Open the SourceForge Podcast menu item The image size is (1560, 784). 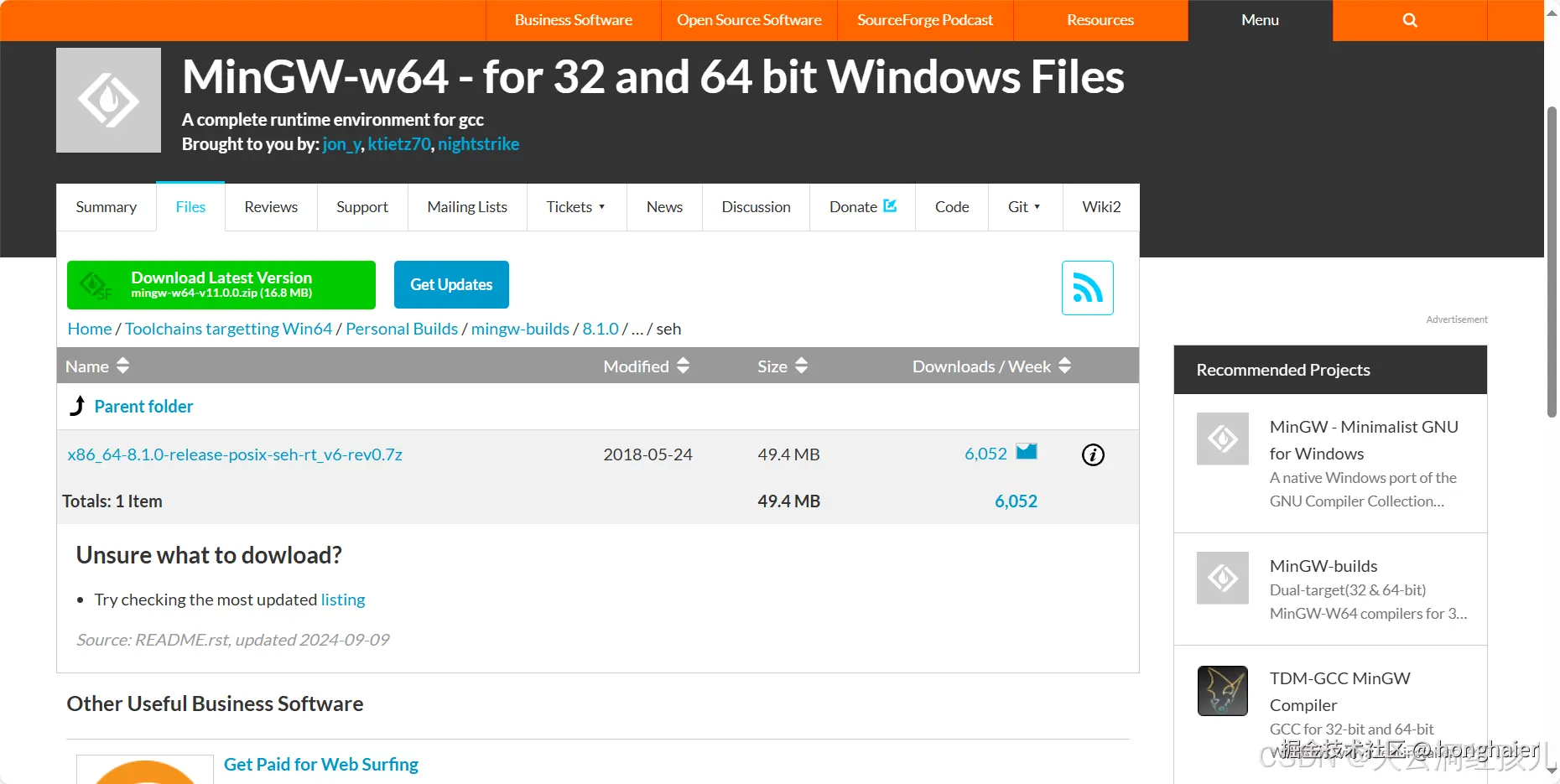coord(925,20)
